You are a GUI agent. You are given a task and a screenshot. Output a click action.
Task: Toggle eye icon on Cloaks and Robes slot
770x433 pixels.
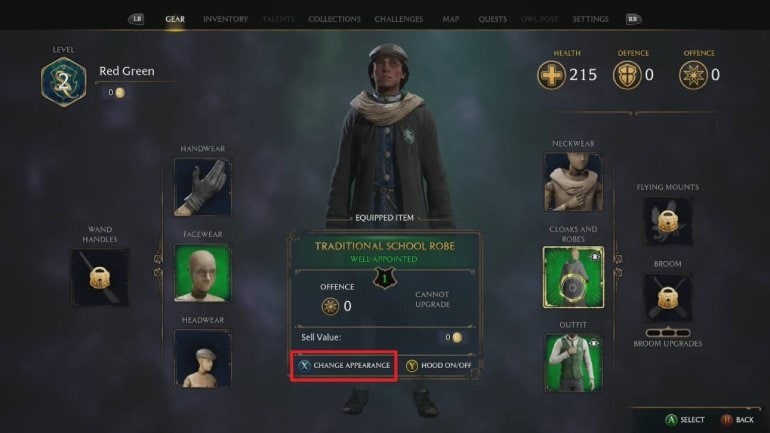(x=595, y=256)
